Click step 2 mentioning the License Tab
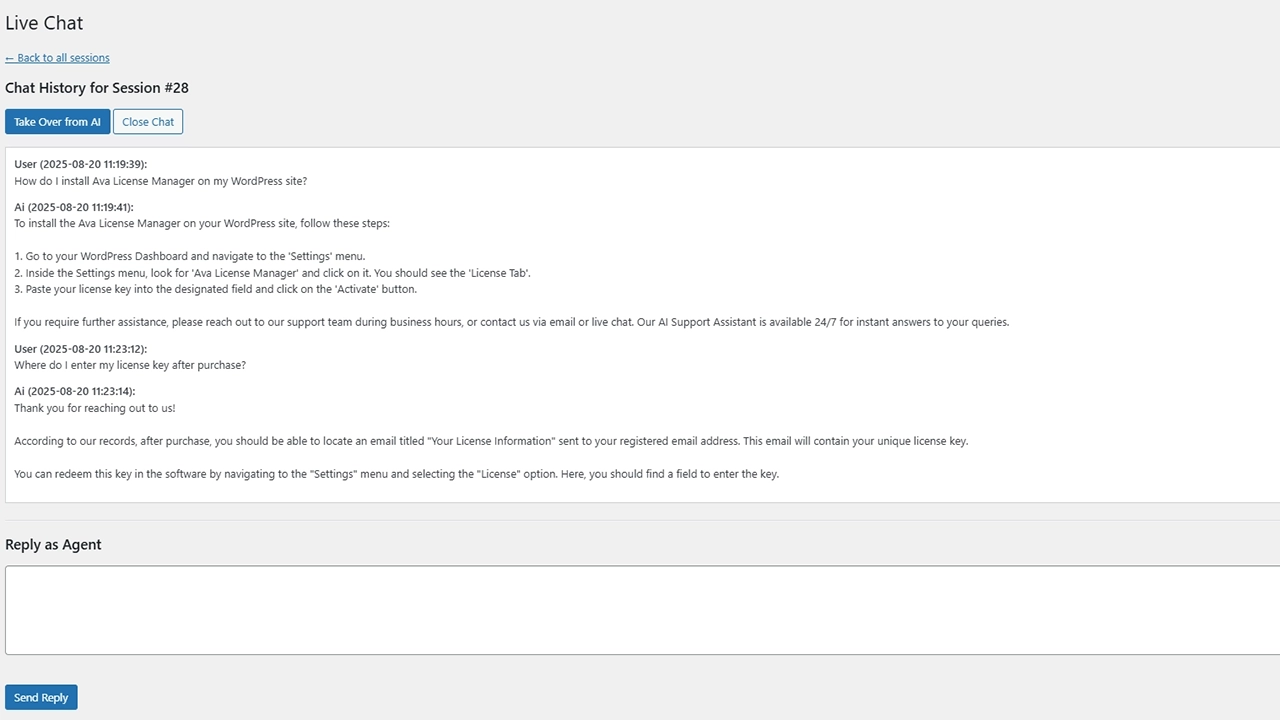This screenshot has width=1280, height=720. pos(272,273)
